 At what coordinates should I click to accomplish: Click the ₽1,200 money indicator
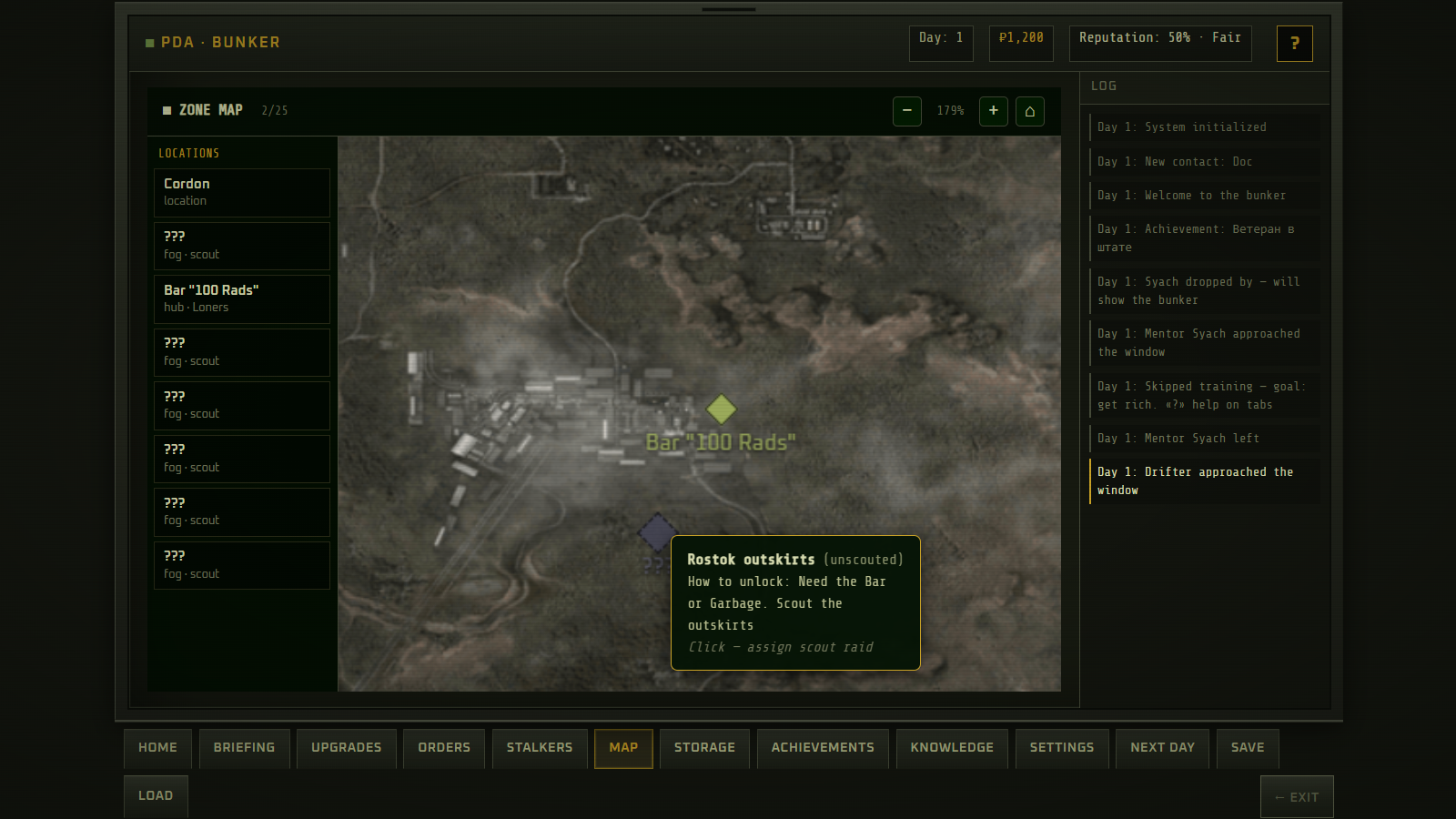[x=1021, y=43]
